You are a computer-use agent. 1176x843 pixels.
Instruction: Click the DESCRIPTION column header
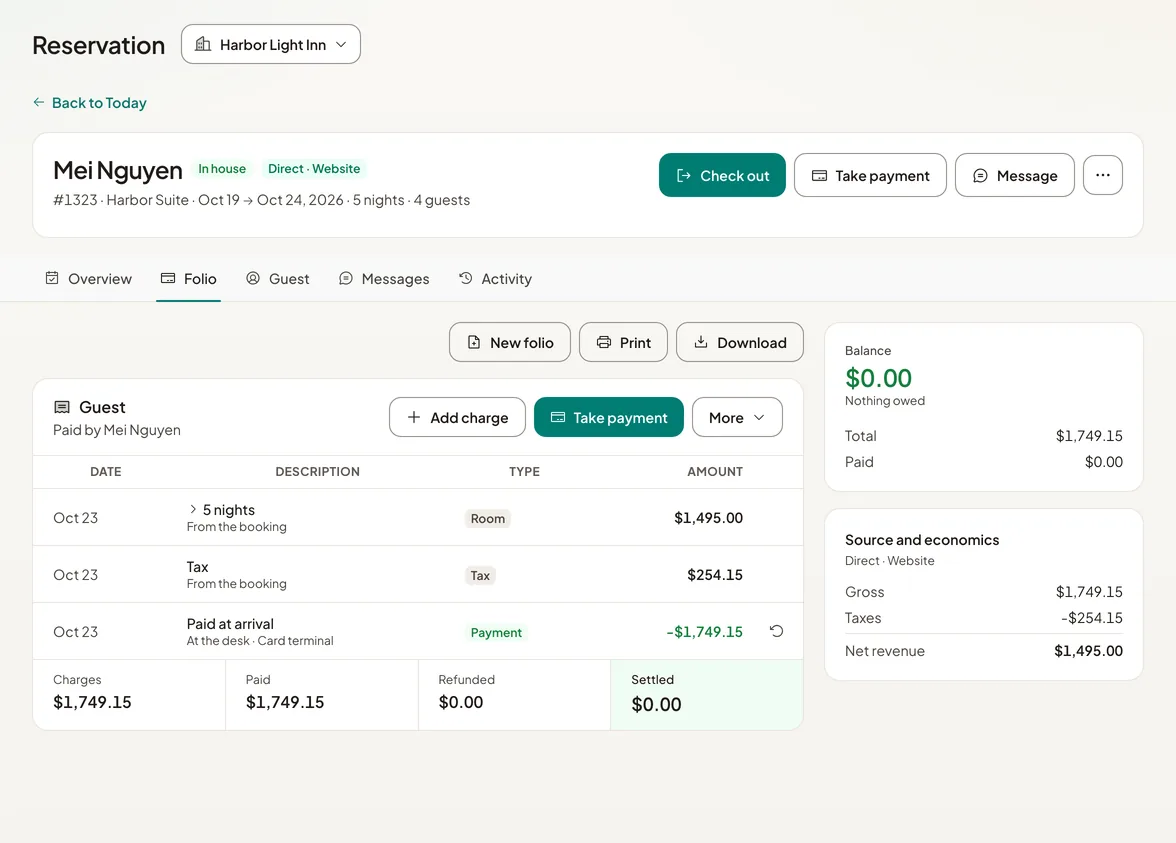(317, 472)
